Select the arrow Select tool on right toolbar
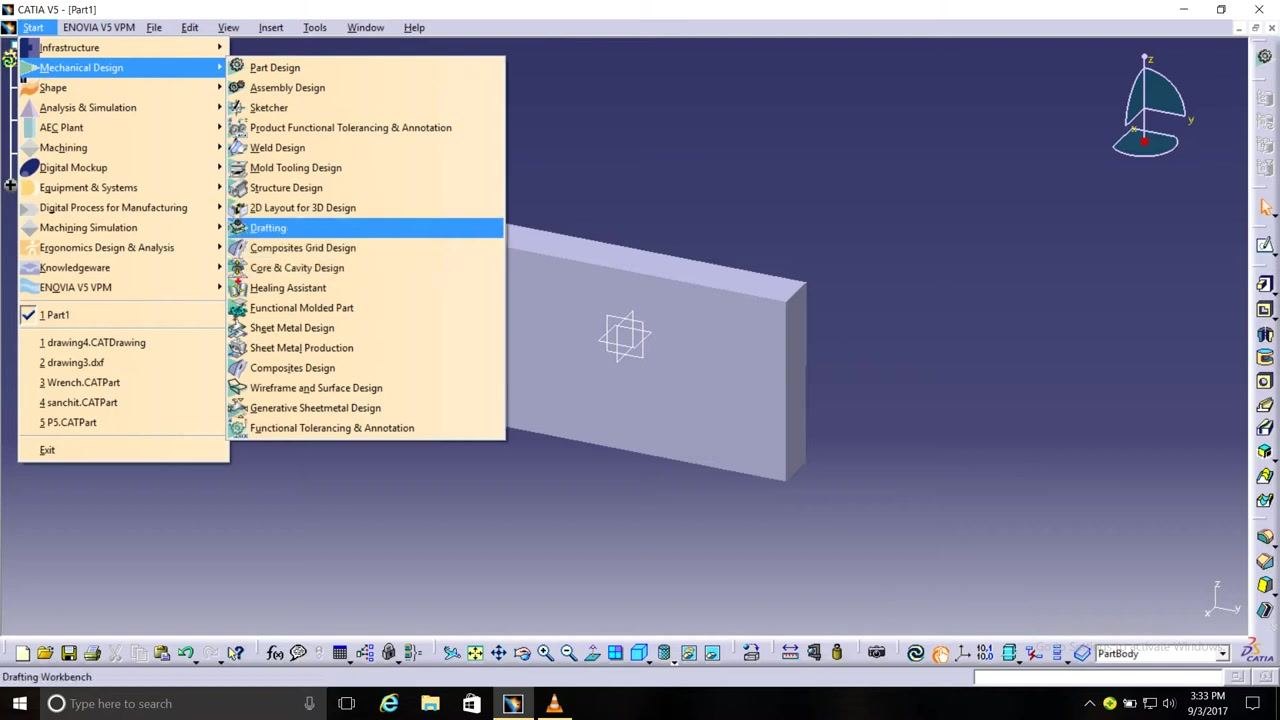This screenshot has height=720, width=1280. 1265,207
